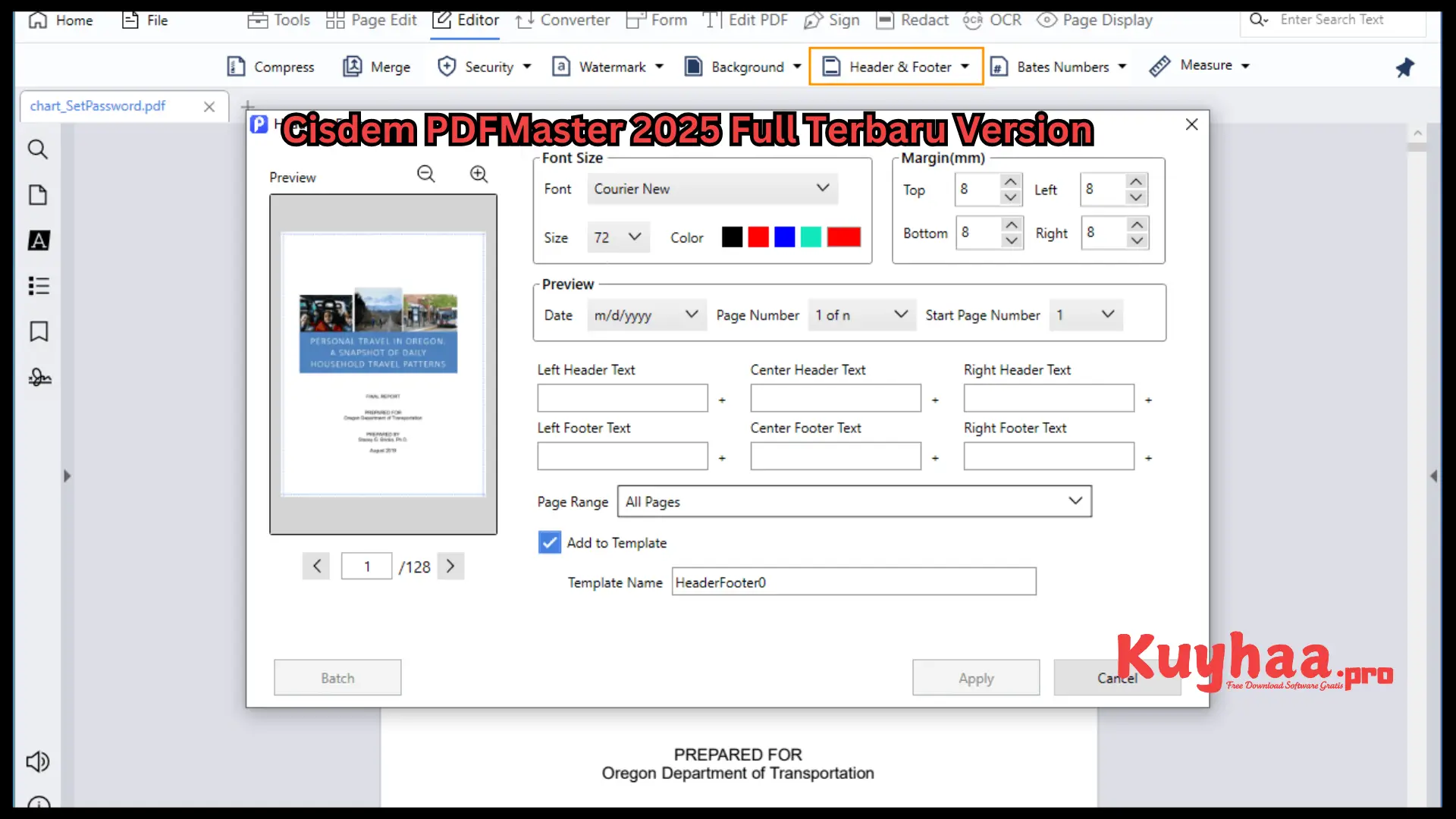Go to next page with right arrow
Image resolution: width=1456 pixels, height=819 pixels.
pyautogui.click(x=450, y=566)
